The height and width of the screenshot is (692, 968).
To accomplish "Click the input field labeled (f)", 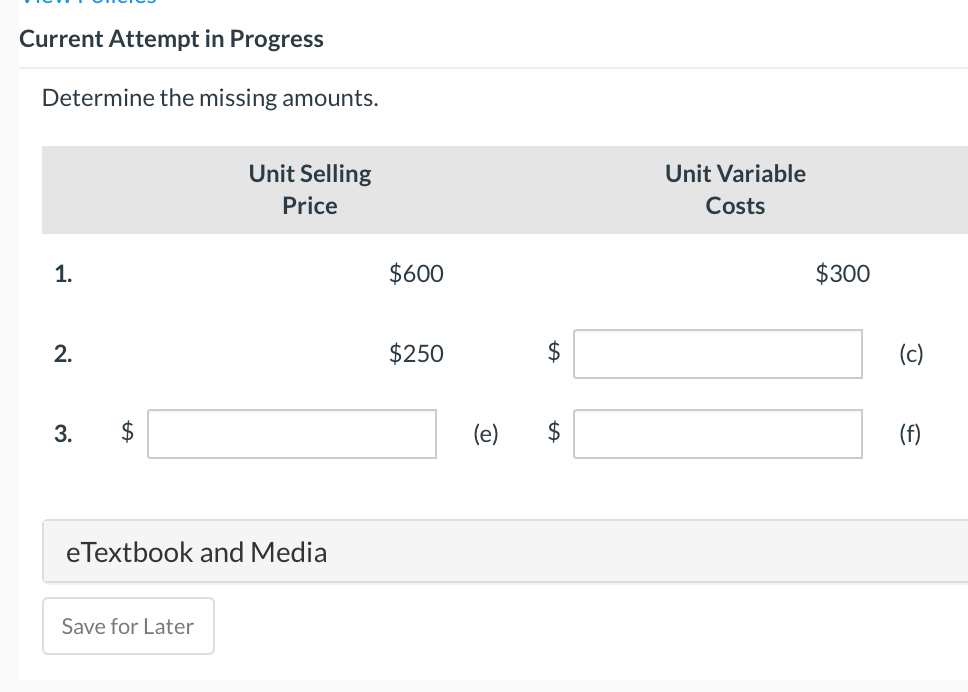I will point(717,433).
